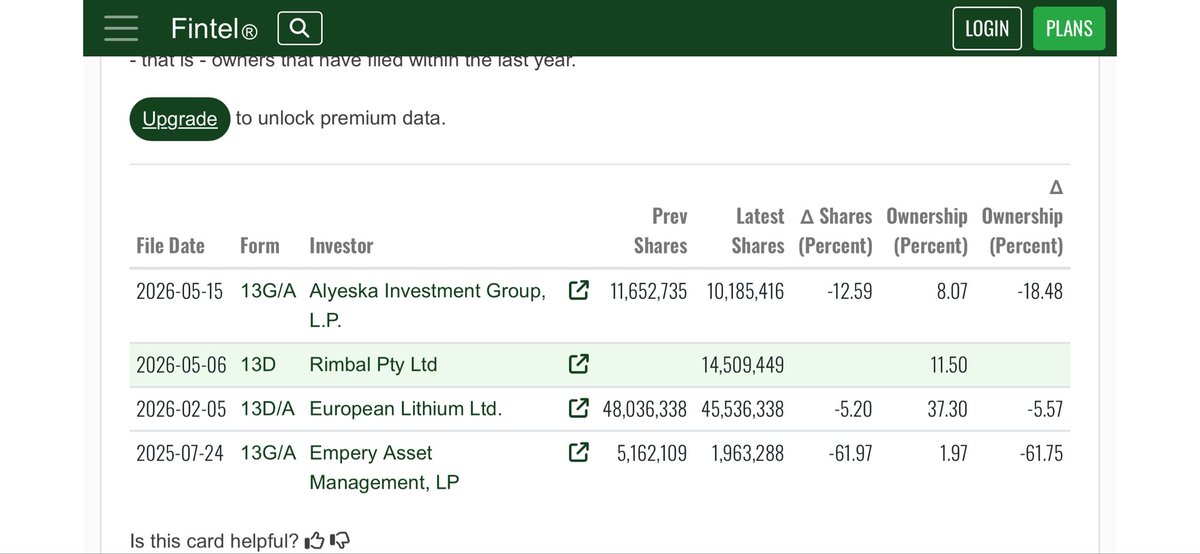This screenshot has width=1200, height=554.
Task: Give thumbs down to this card
Action: click(340, 541)
